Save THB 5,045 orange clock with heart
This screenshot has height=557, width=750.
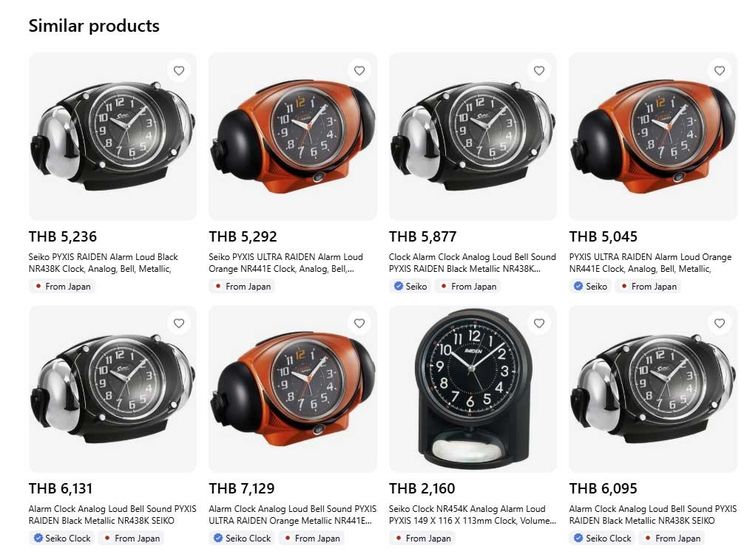(x=719, y=71)
